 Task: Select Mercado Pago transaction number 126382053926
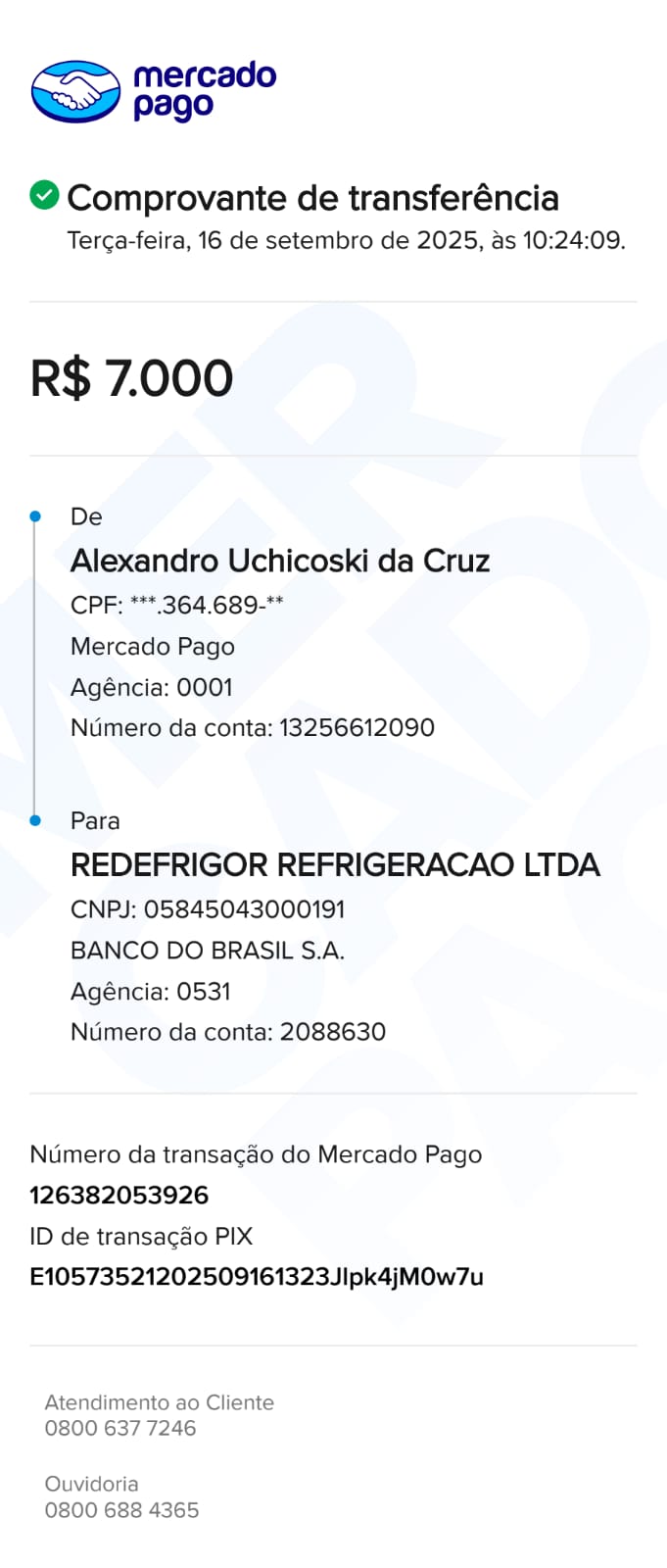[x=119, y=1196]
